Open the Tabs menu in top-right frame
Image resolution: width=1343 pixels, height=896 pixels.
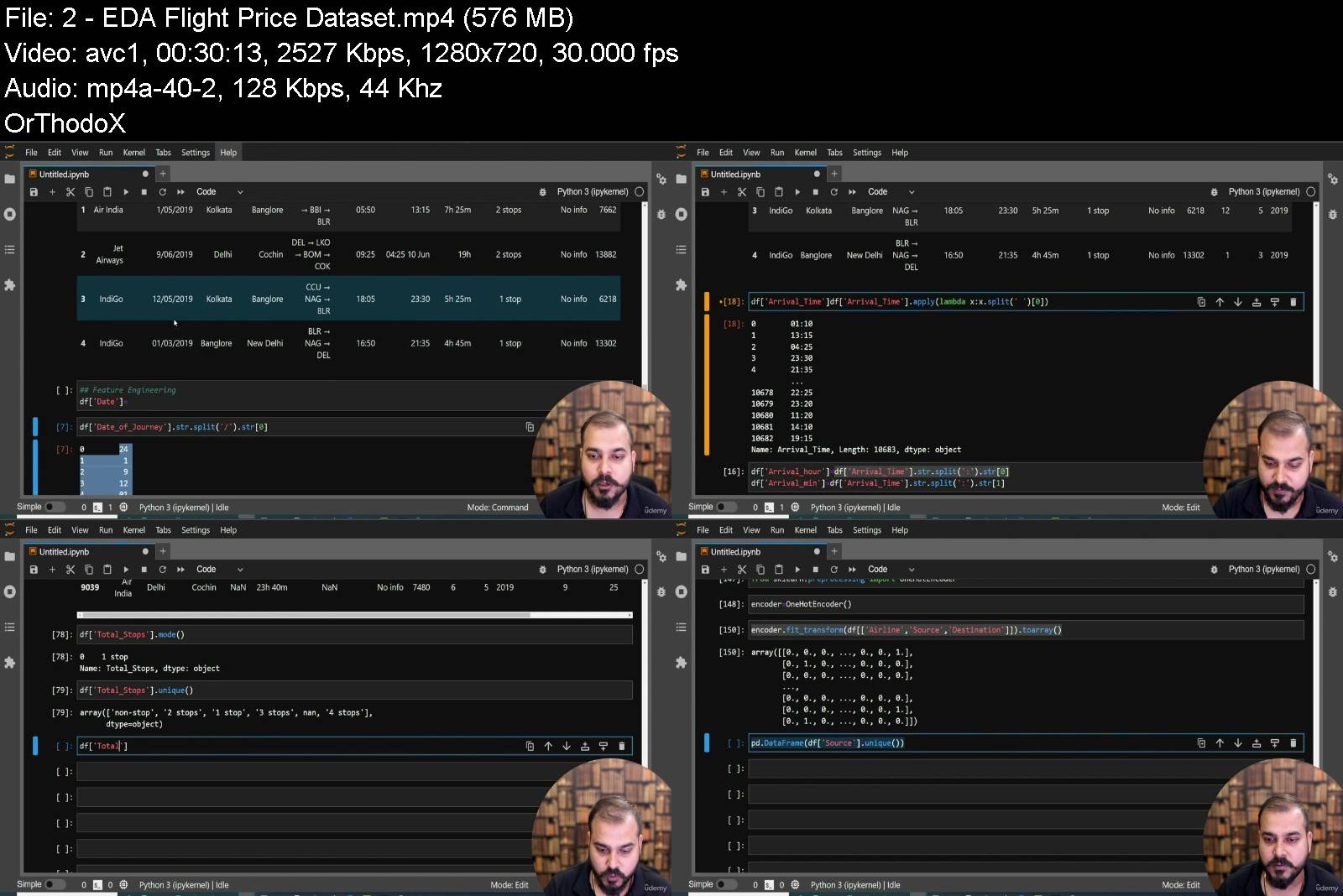[x=834, y=153]
